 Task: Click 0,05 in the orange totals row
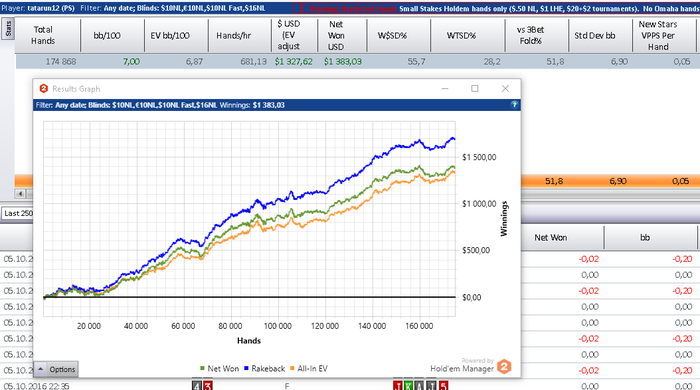tap(680, 181)
